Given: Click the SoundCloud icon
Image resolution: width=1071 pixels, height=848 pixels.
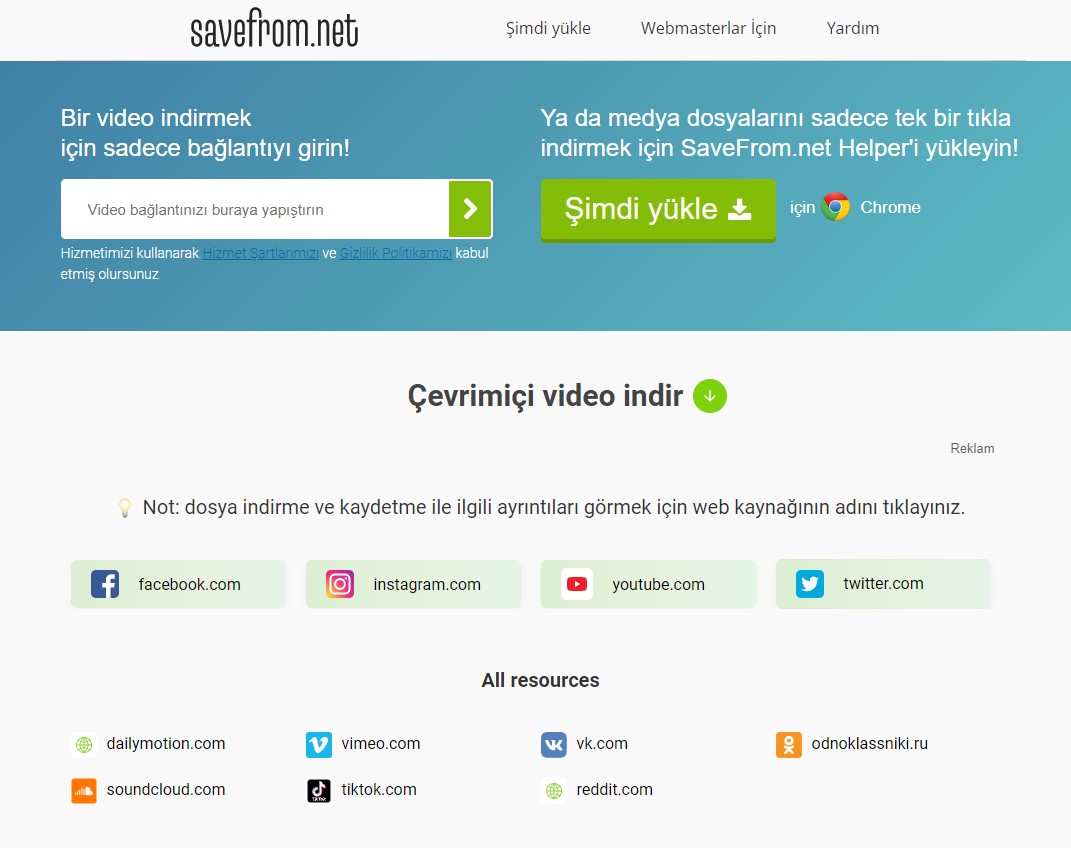Looking at the screenshot, I should (84, 790).
